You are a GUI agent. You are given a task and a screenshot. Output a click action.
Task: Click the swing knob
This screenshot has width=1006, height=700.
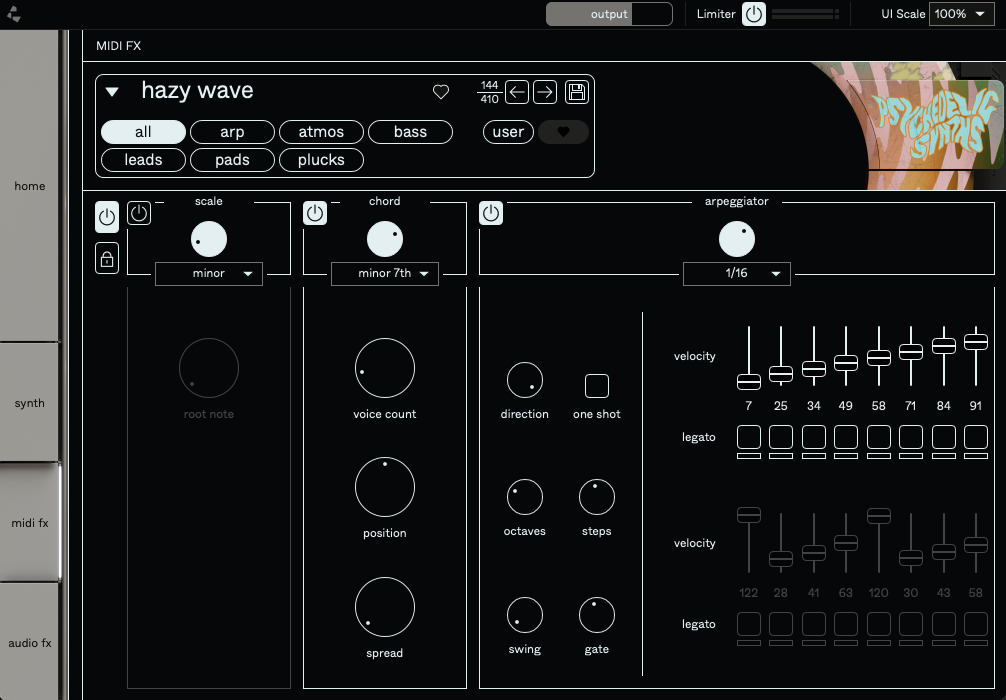click(x=525, y=615)
